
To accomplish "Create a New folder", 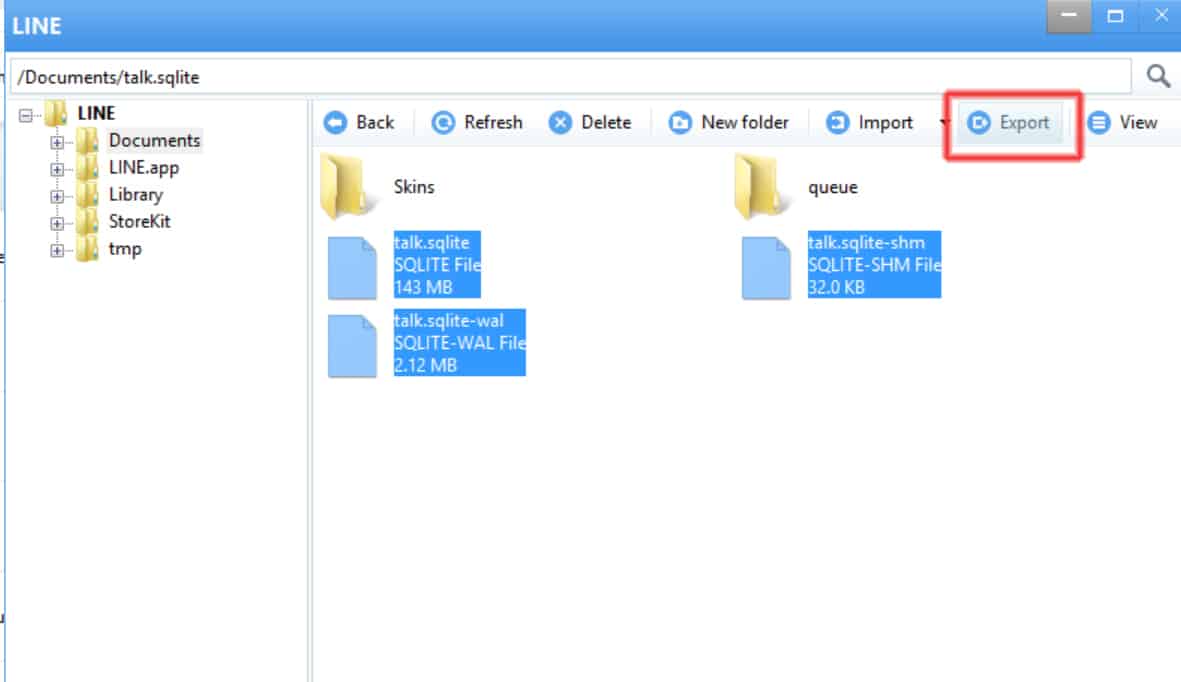I will pyautogui.click(x=729, y=123).
